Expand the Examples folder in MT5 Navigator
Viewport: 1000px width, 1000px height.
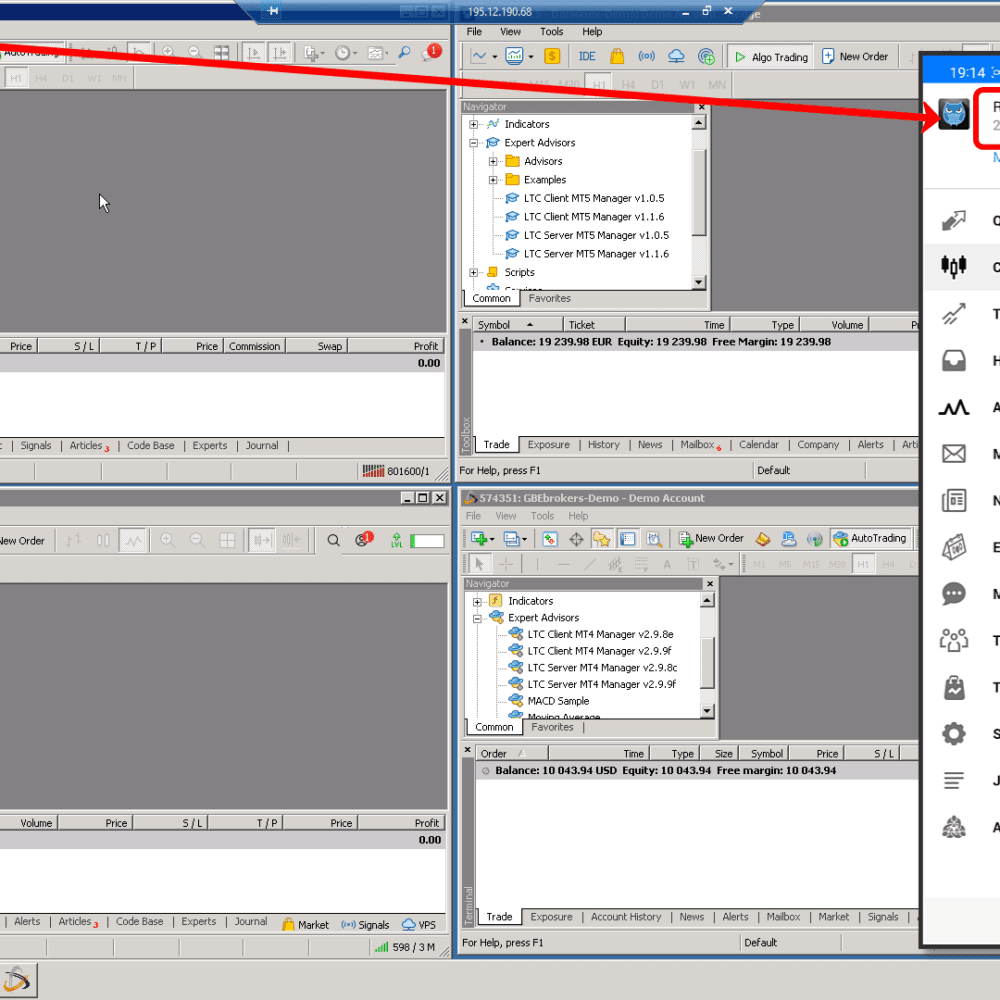(x=493, y=180)
